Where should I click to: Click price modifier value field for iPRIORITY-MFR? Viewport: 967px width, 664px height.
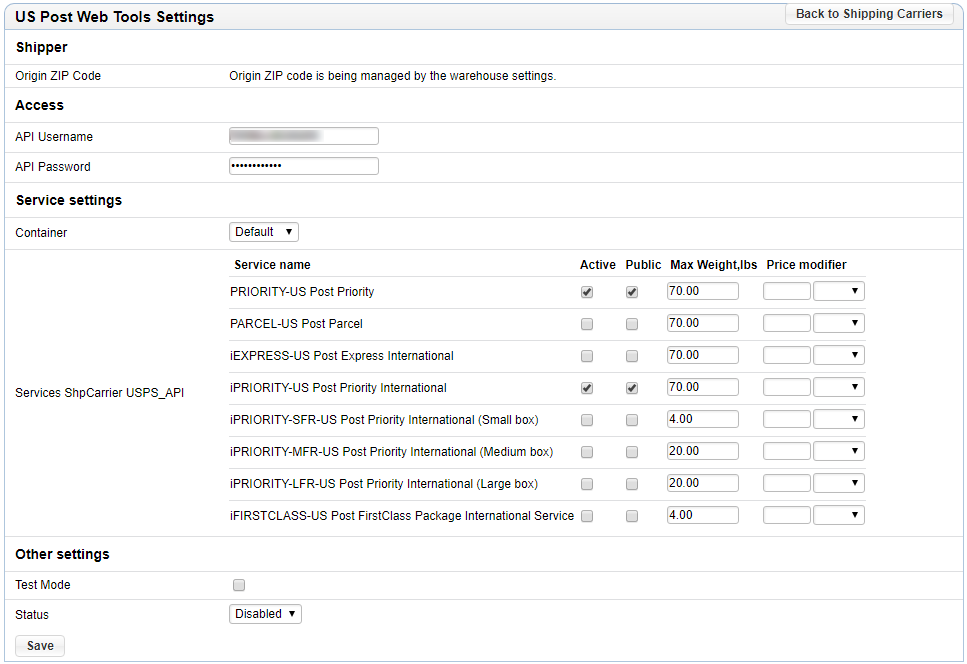point(787,451)
